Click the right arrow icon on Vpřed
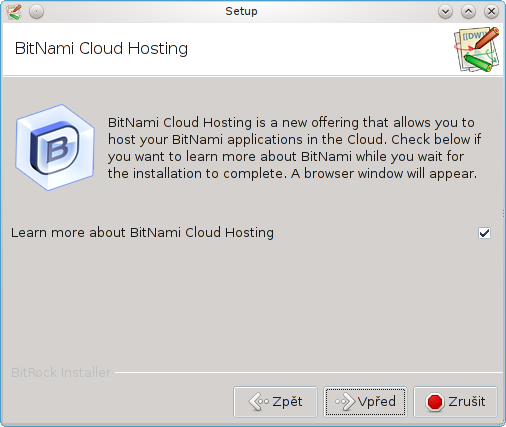506x427 pixels. (345, 401)
